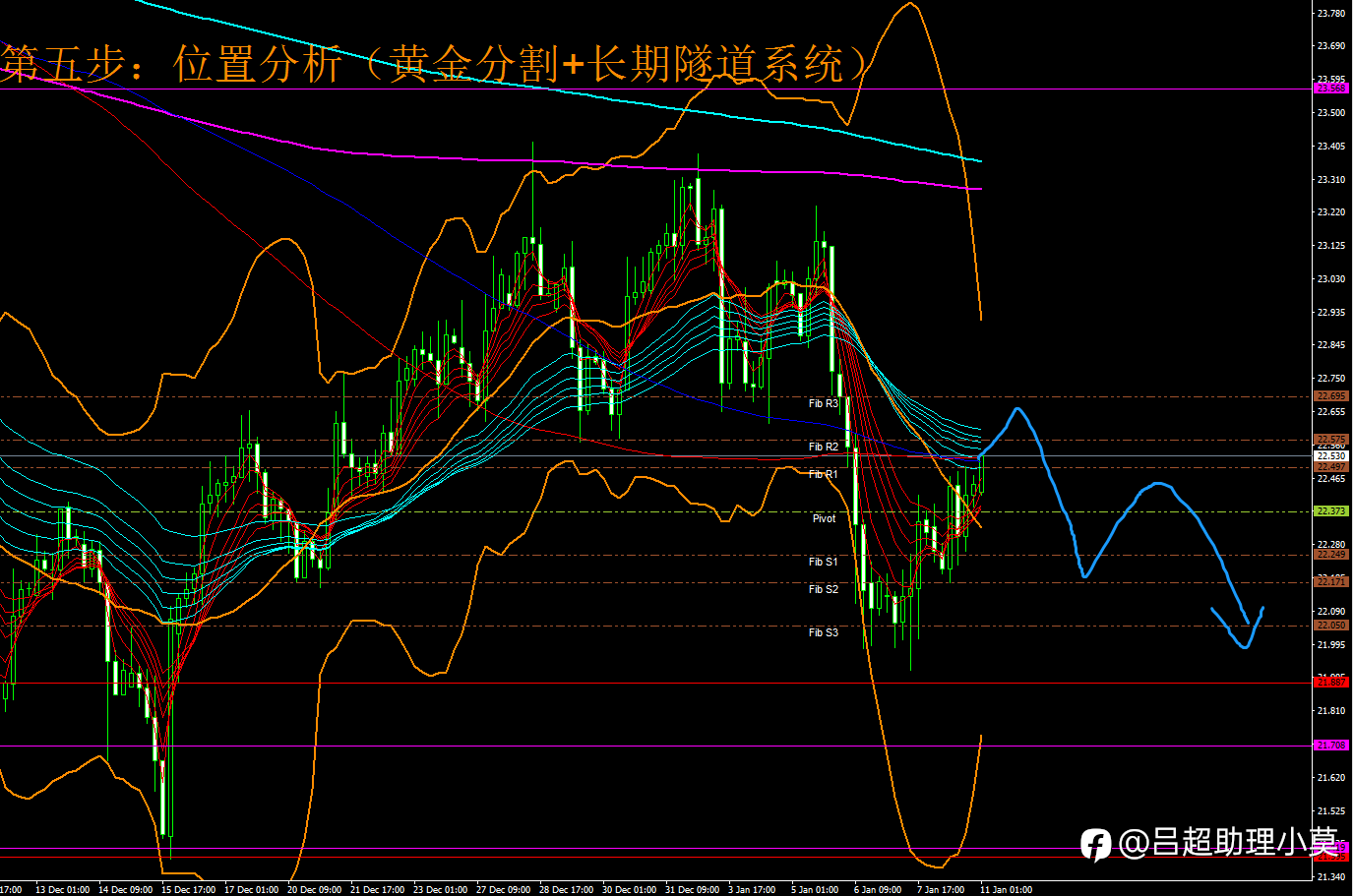Screen dimensions: 1354x896
Task: Click the 7 Jan 17:00 time label
Action: point(942,890)
